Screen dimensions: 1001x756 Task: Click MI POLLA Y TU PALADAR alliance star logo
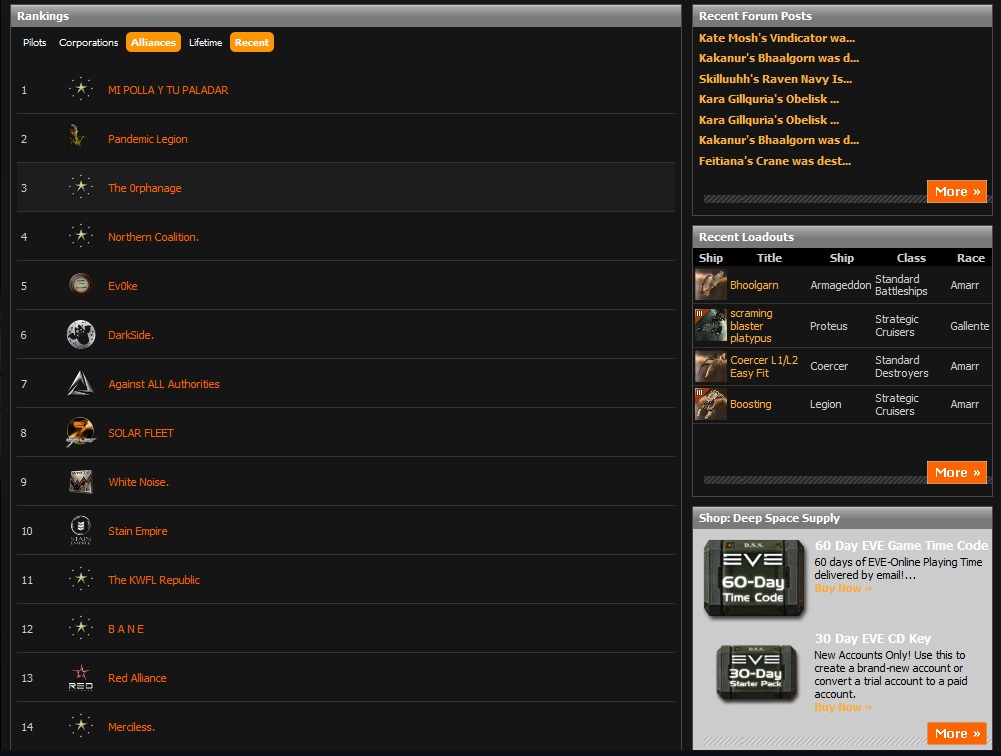[81, 89]
